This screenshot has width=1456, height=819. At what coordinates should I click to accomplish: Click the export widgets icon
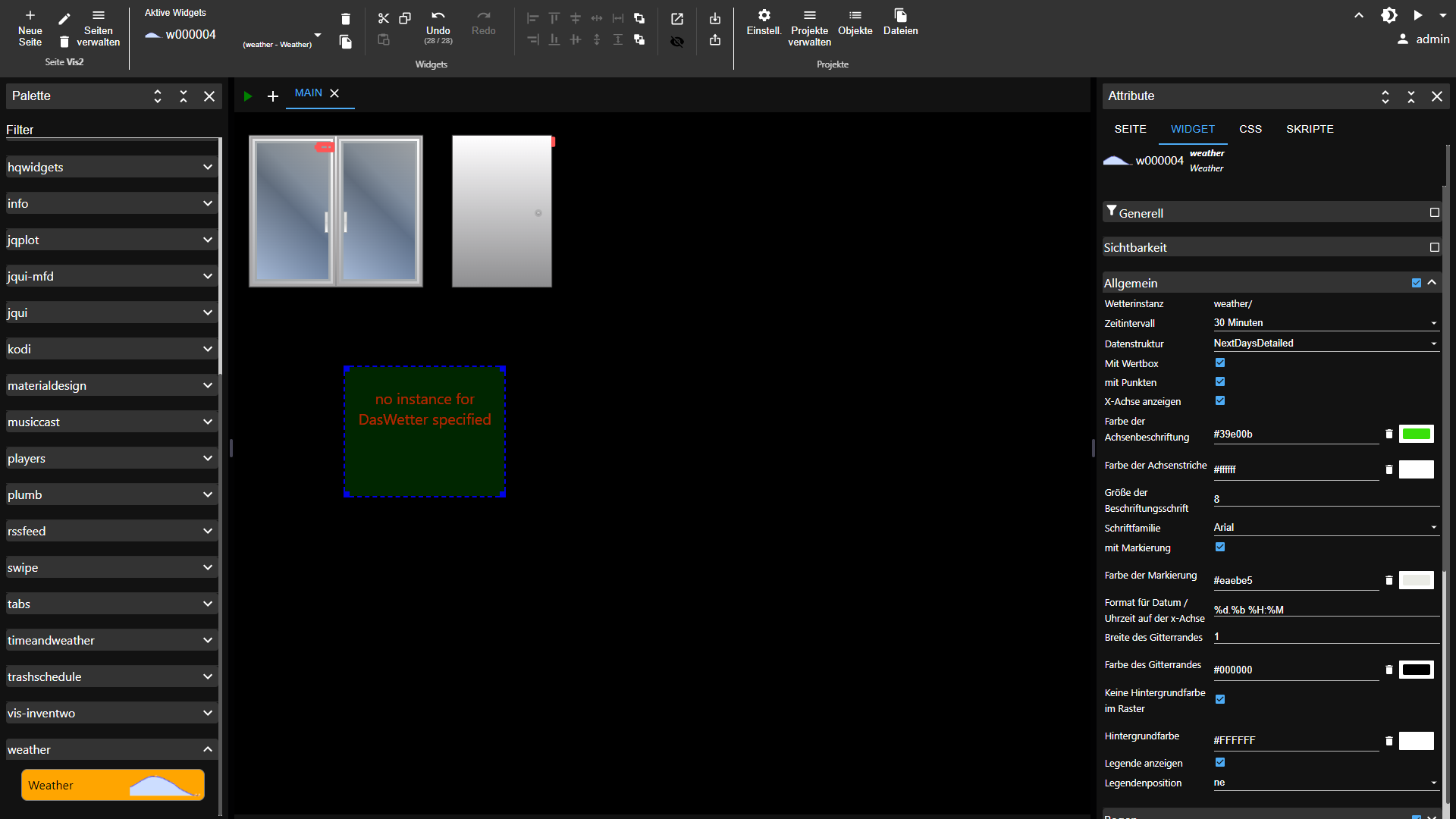pyautogui.click(x=715, y=40)
